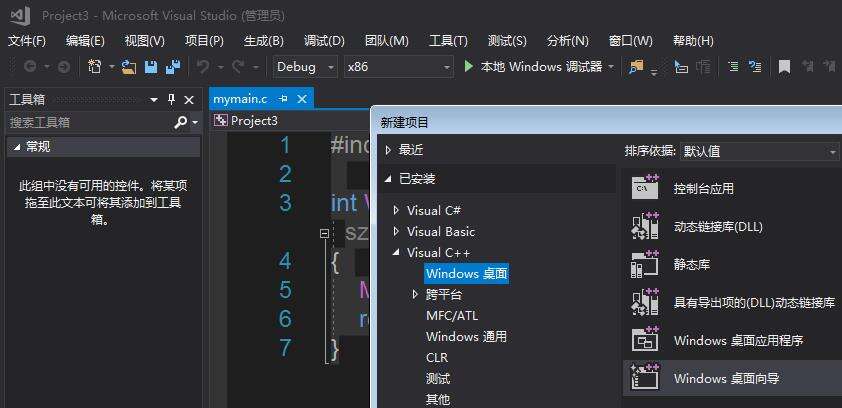Click the Navigate Backward icon
Viewport: 842px width, 408px height.
[30, 67]
